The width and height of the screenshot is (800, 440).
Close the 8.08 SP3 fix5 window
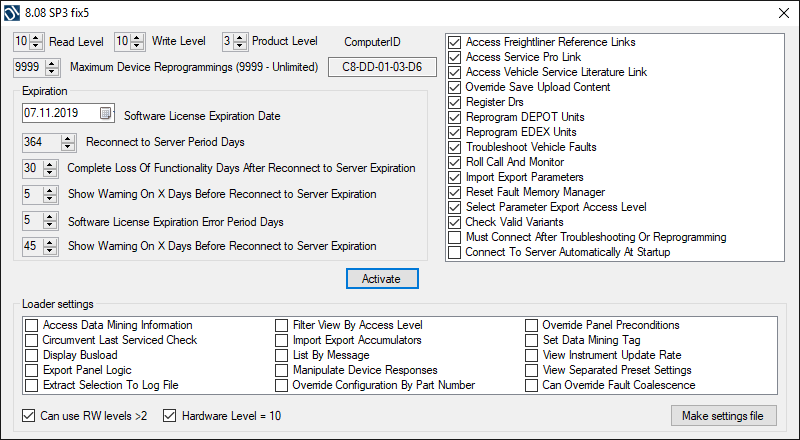[x=784, y=13]
